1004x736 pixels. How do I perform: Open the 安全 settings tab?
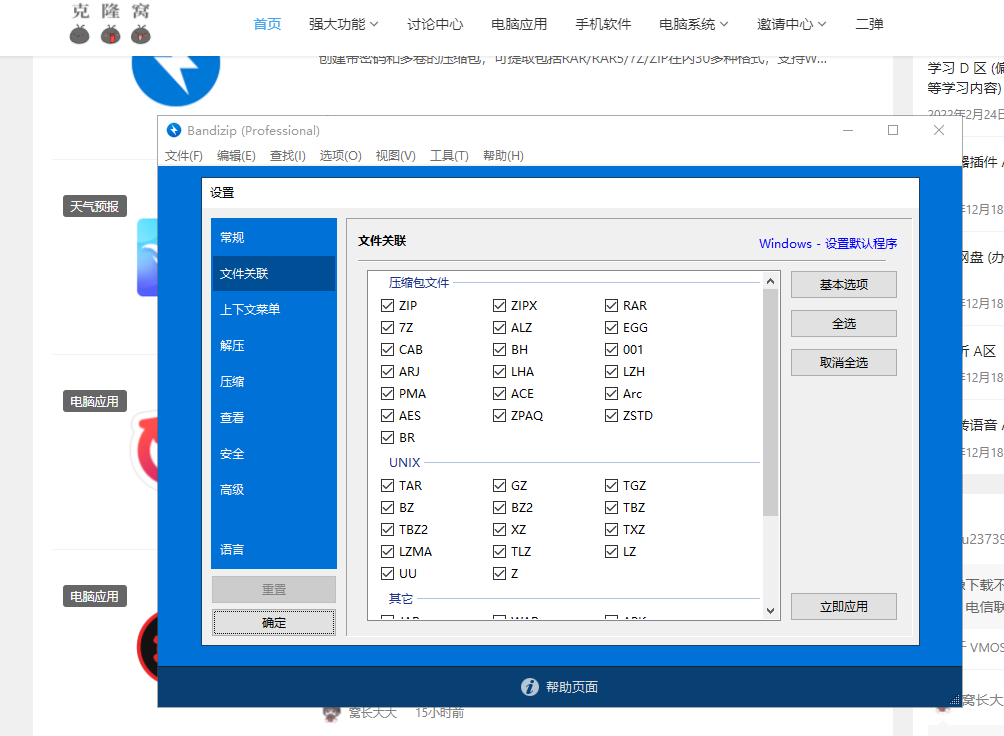coord(273,454)
